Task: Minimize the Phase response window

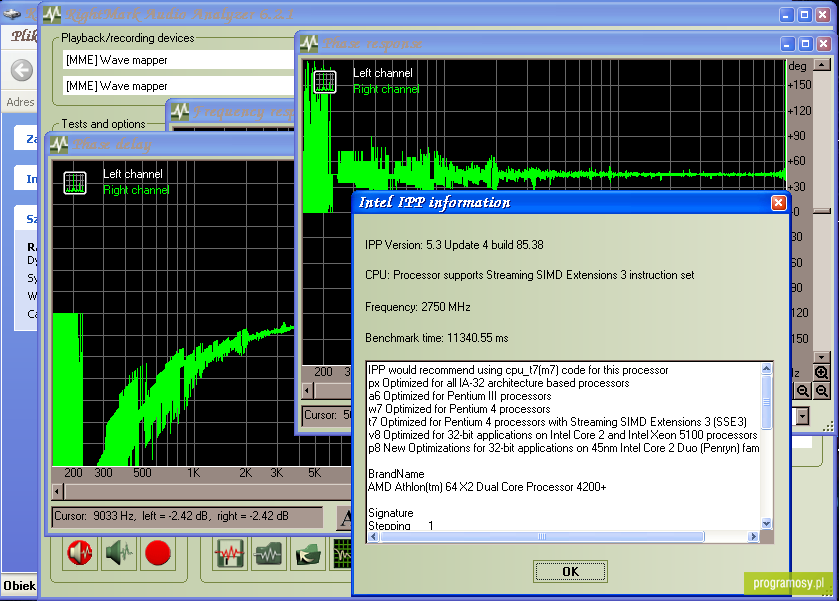Action: (787, 44)
